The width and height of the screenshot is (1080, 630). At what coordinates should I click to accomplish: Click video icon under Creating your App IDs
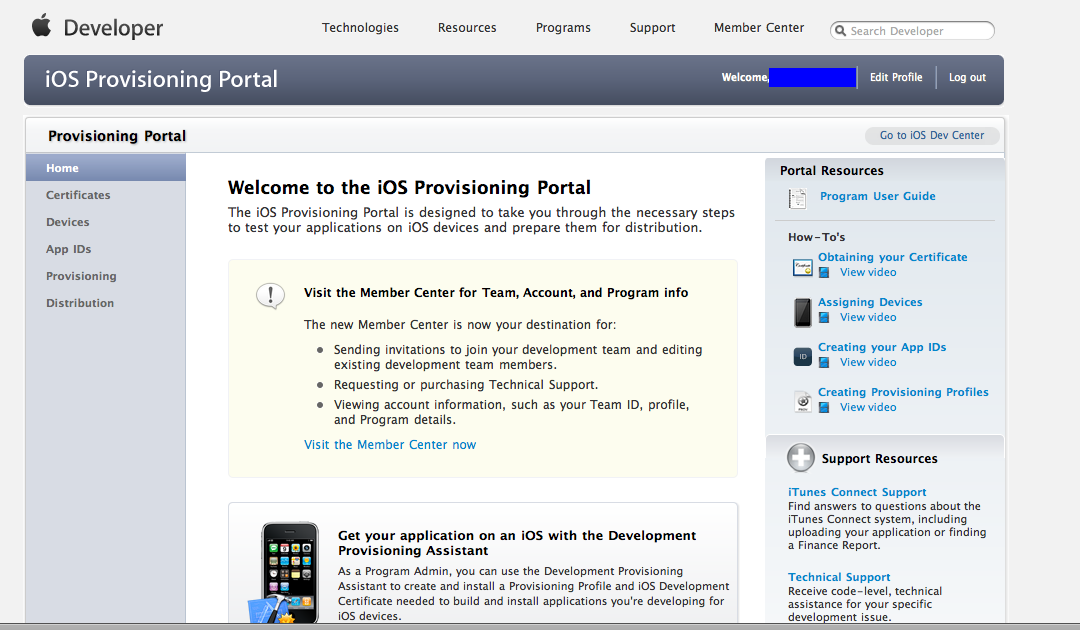coord(824,362)
